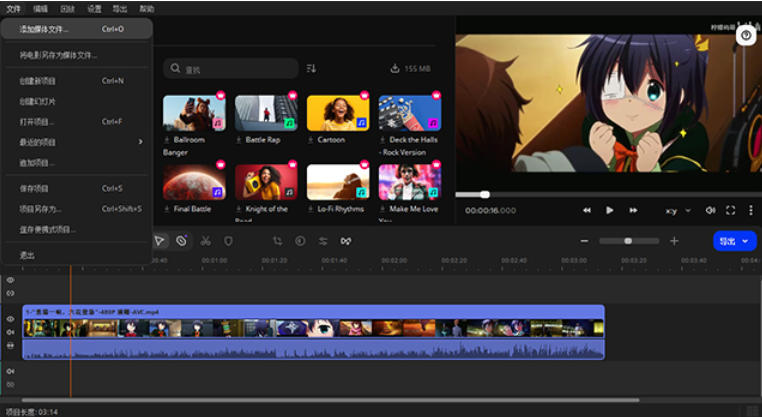Open clip properties sliders icon
Viewport: 762px width, 417px height.
click(x=323, y=241)
